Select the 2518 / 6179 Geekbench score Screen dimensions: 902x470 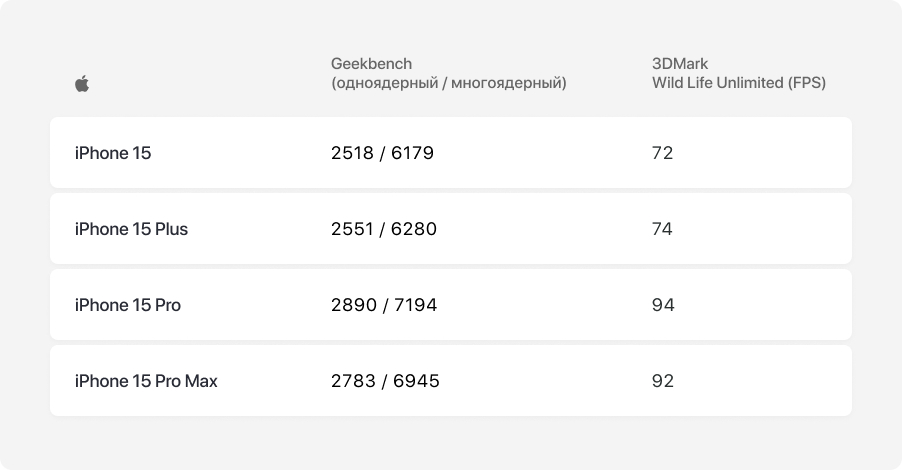[382, 153]
